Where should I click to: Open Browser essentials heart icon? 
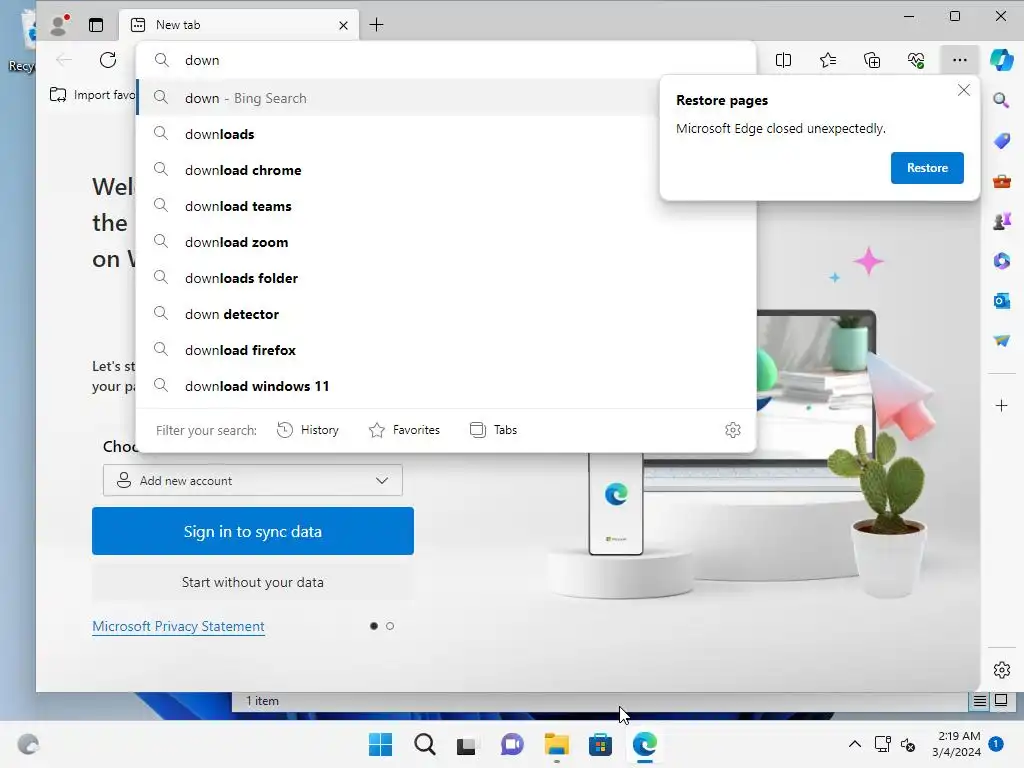pos(916,60)
